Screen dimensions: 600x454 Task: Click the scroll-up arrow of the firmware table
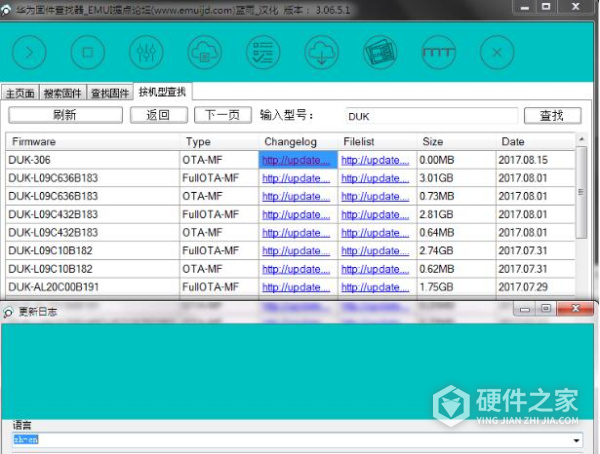[x=581, y=139]
